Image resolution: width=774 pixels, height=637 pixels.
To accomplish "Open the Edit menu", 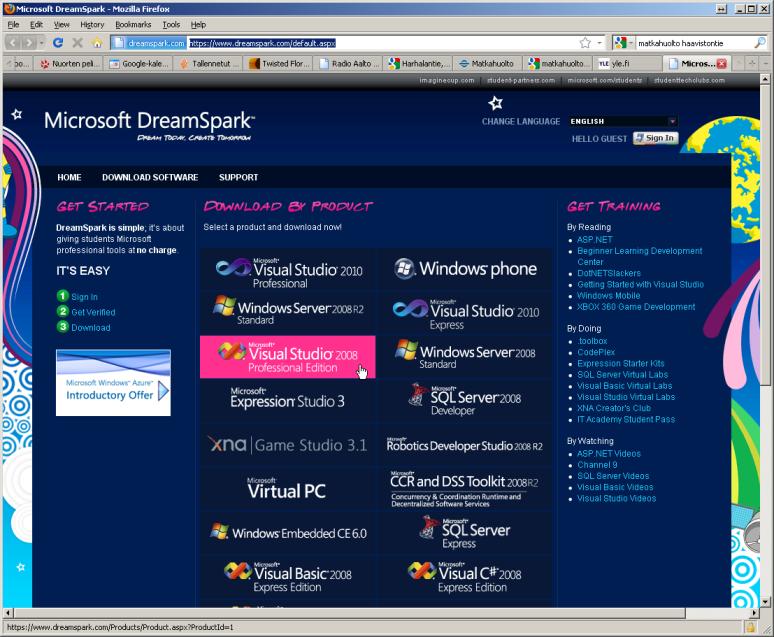I will tap(36, 24).
